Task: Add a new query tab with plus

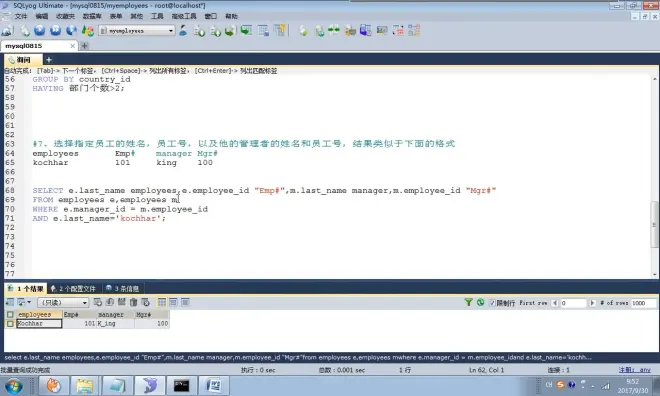Action: tap(49, 60)
